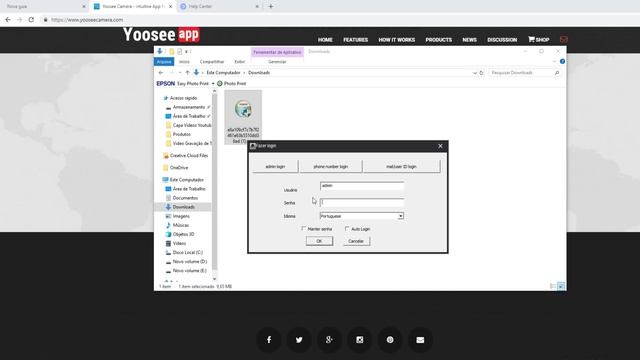Screen dimensions: 640x360
Task: Click the Pinterest icon in website footer
Action: (390, 340)
